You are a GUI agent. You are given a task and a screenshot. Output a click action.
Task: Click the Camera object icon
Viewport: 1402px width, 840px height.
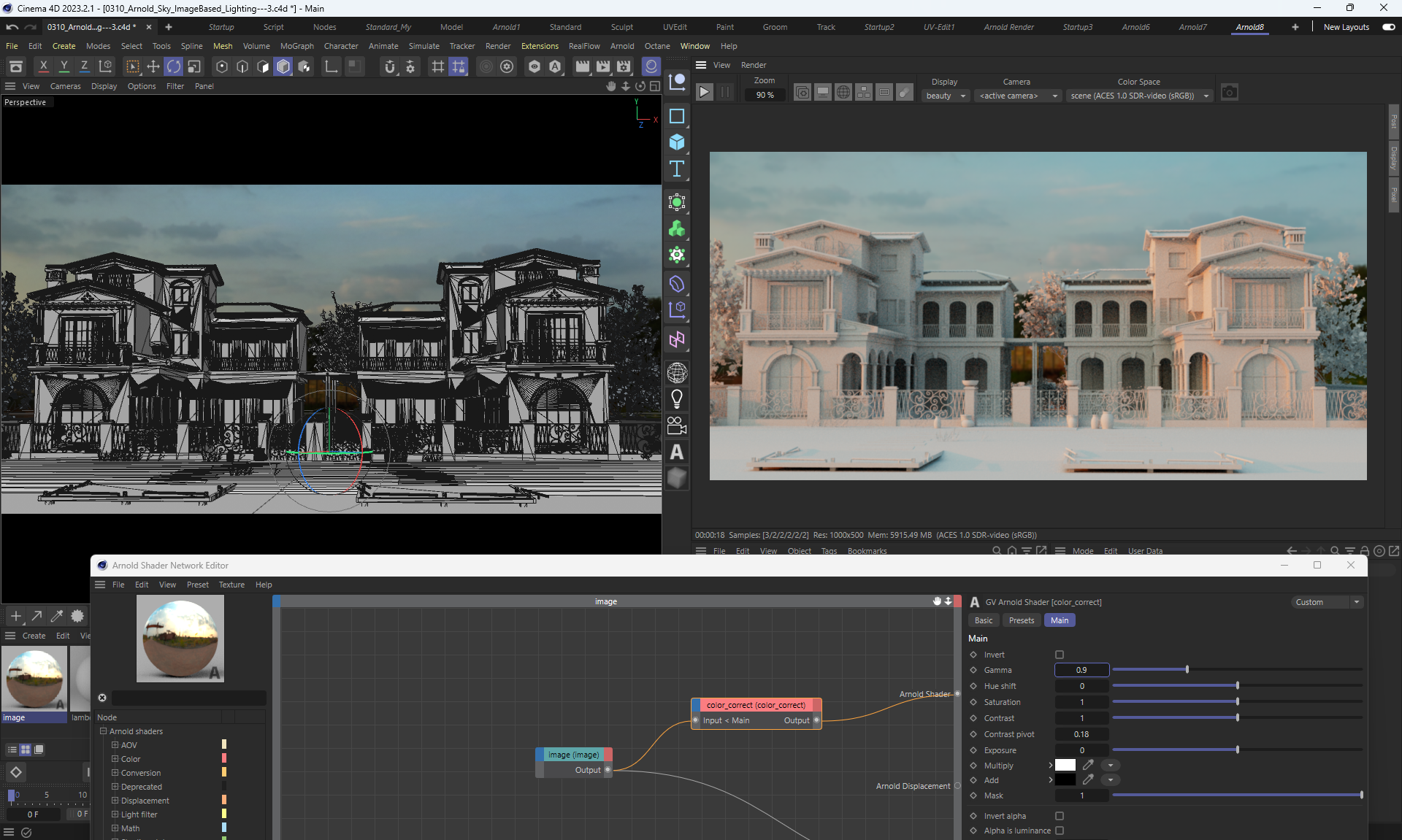pyautogui.click(x=677, y=425)
